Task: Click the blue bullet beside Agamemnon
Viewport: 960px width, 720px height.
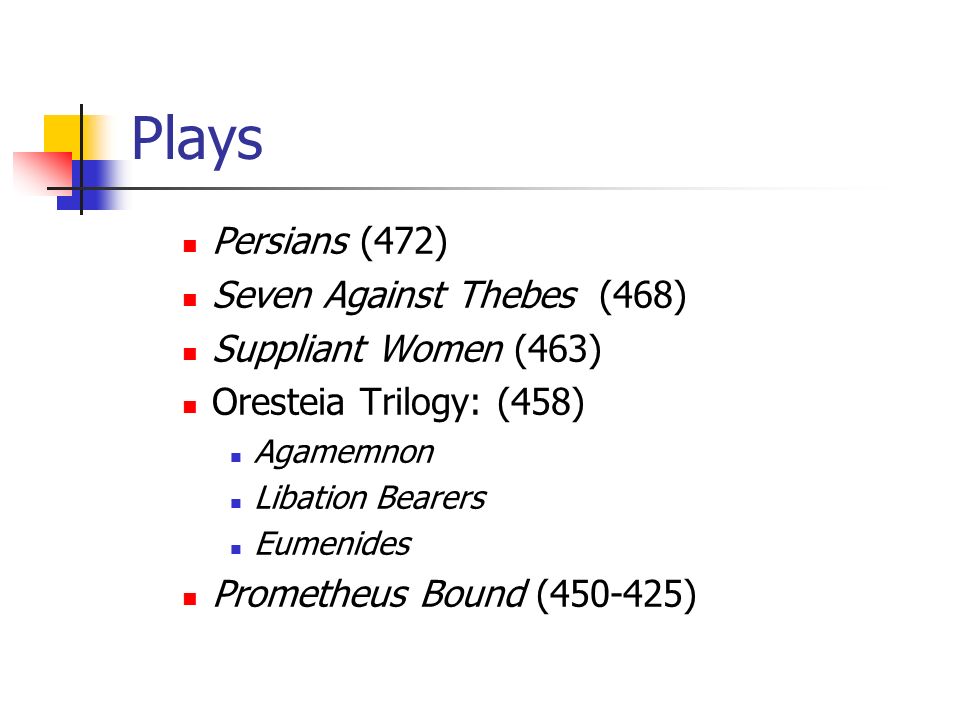Action: [236, 457]
